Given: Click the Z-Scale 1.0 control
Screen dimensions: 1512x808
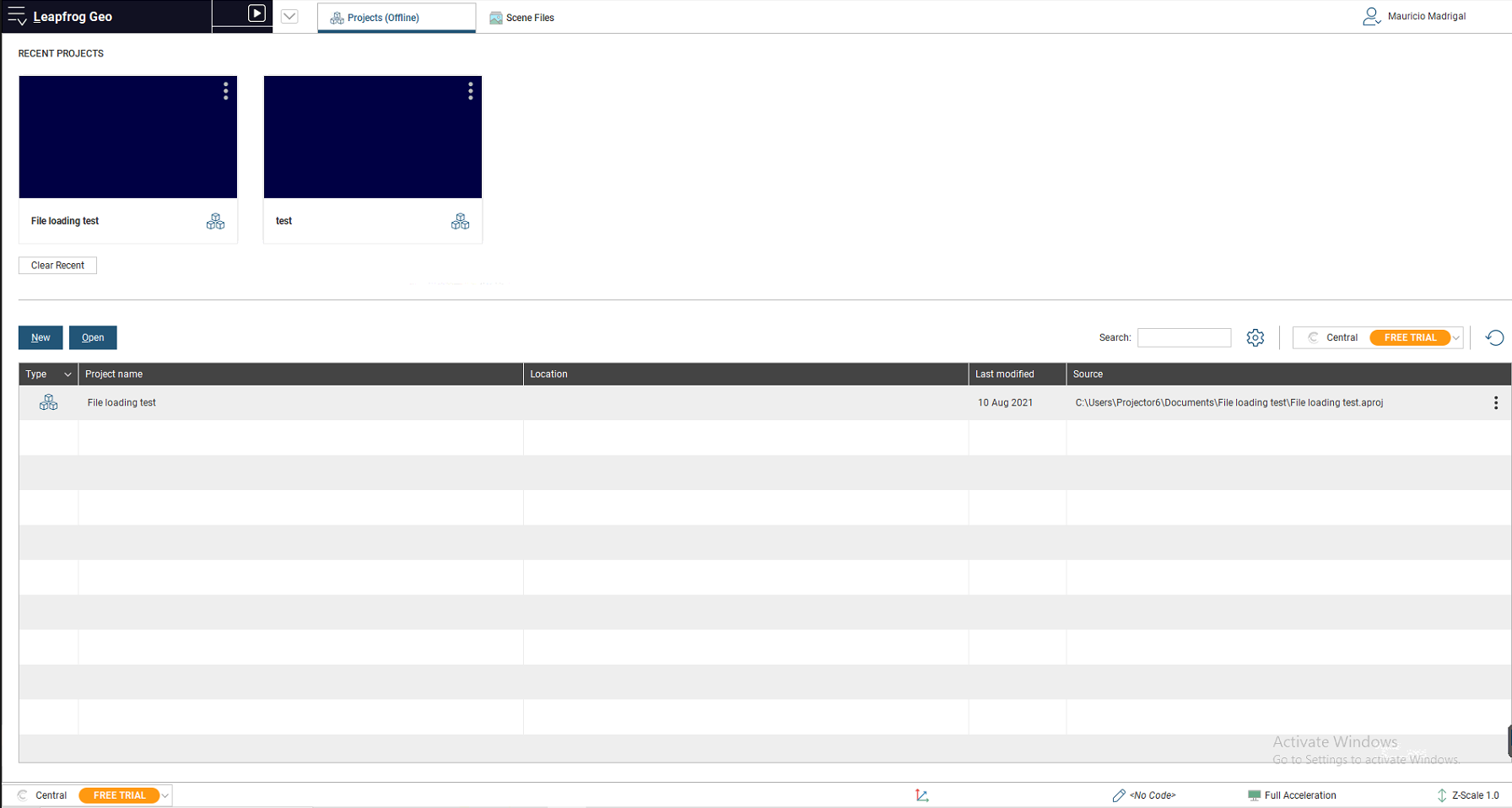Looking at the screenshot, I should coord(1468,795).
